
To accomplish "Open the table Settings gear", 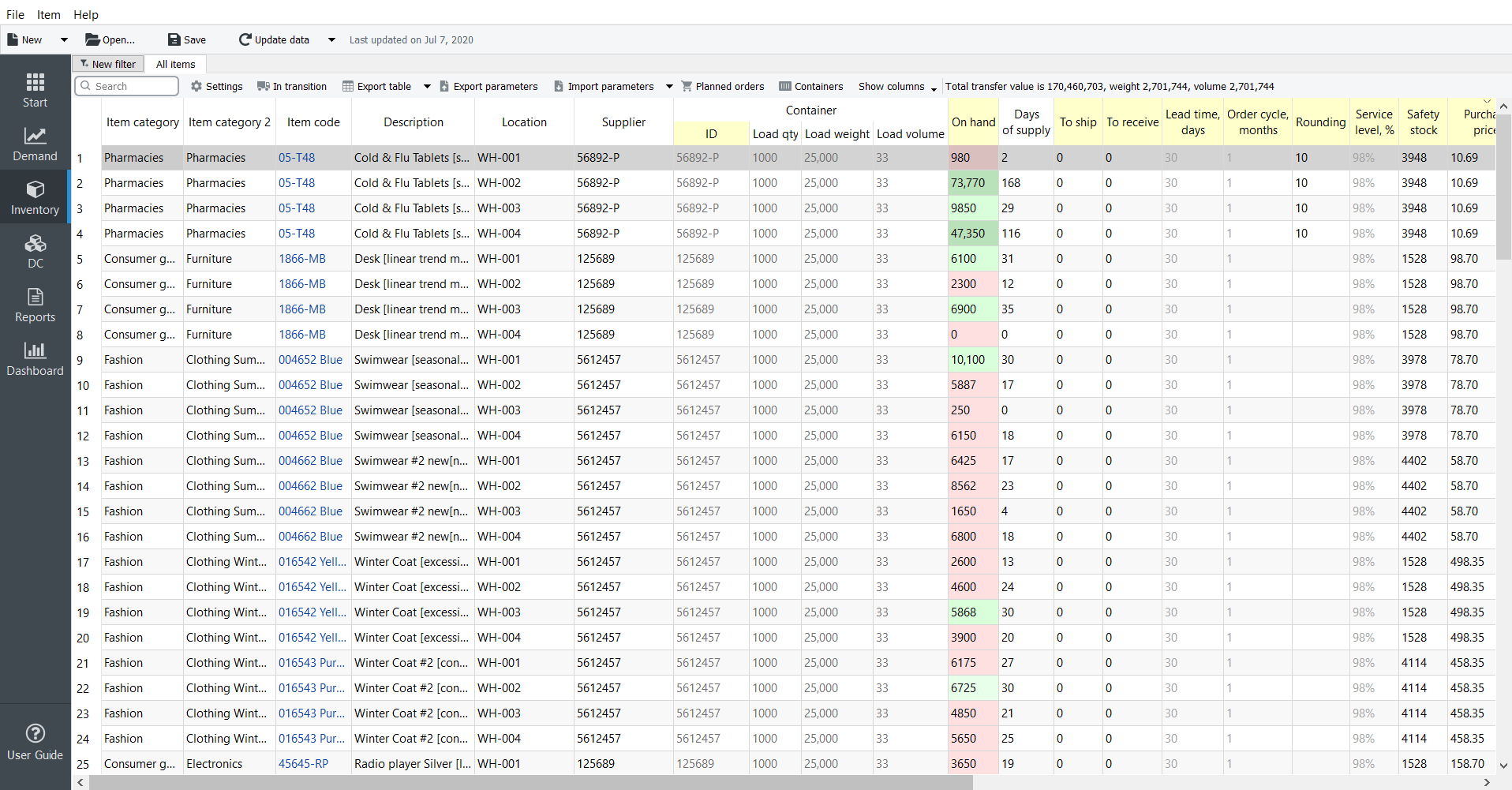I will pos(217,87).
